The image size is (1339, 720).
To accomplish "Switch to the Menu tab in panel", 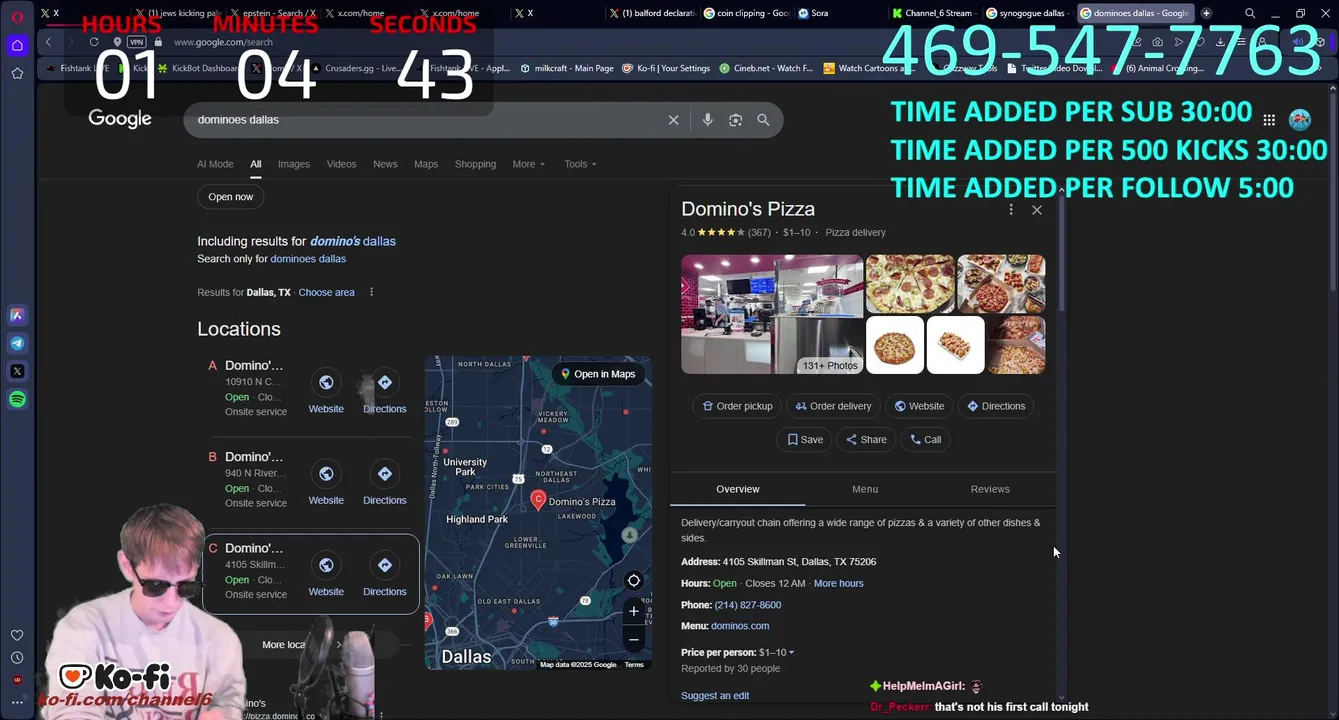I will [x=865, y=489].
